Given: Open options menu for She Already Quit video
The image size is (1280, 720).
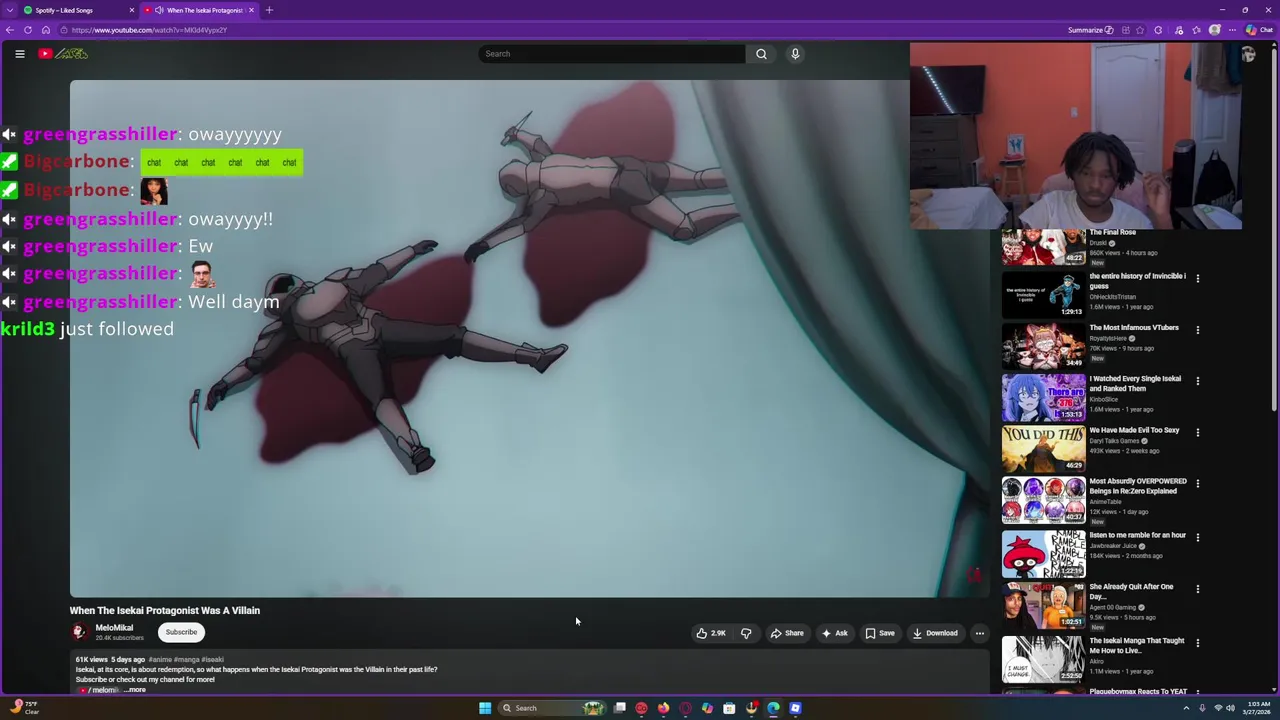Looking at the screenshot, I should coord(1197,589).
